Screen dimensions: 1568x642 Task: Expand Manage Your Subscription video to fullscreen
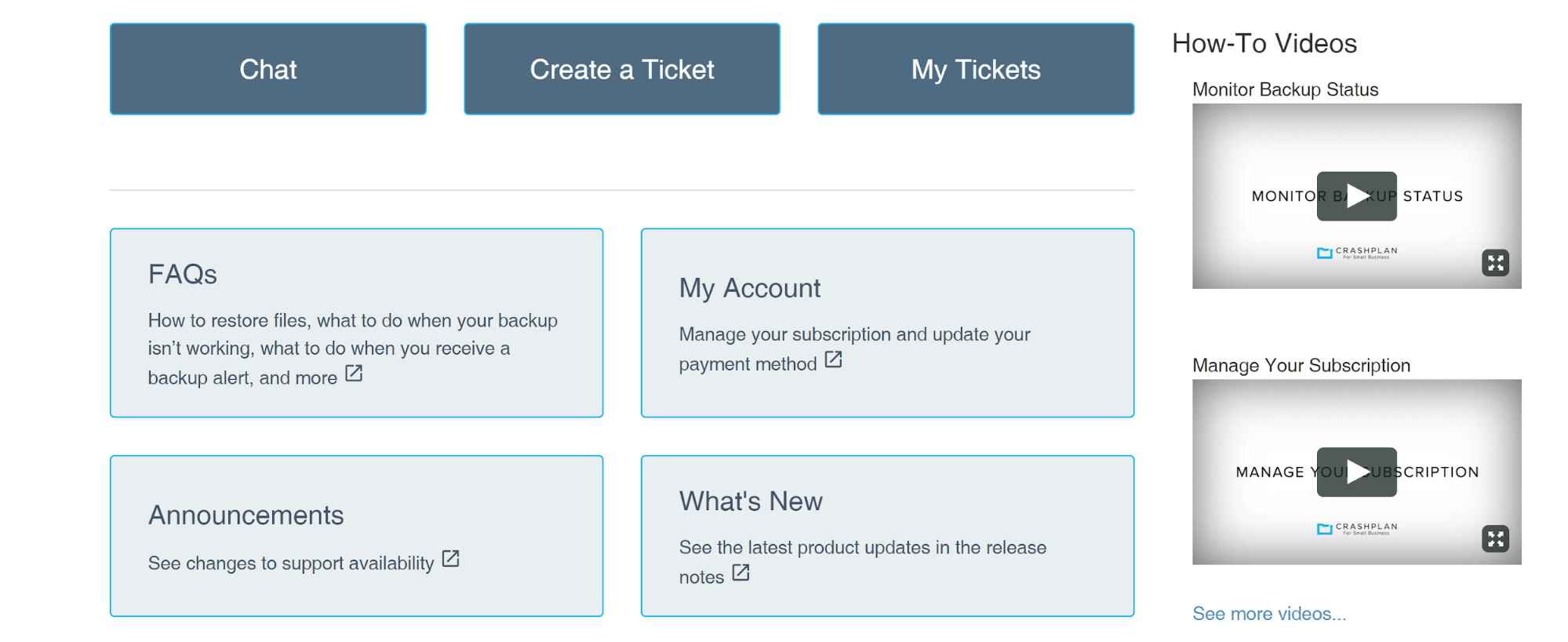tap(1495, 538)
